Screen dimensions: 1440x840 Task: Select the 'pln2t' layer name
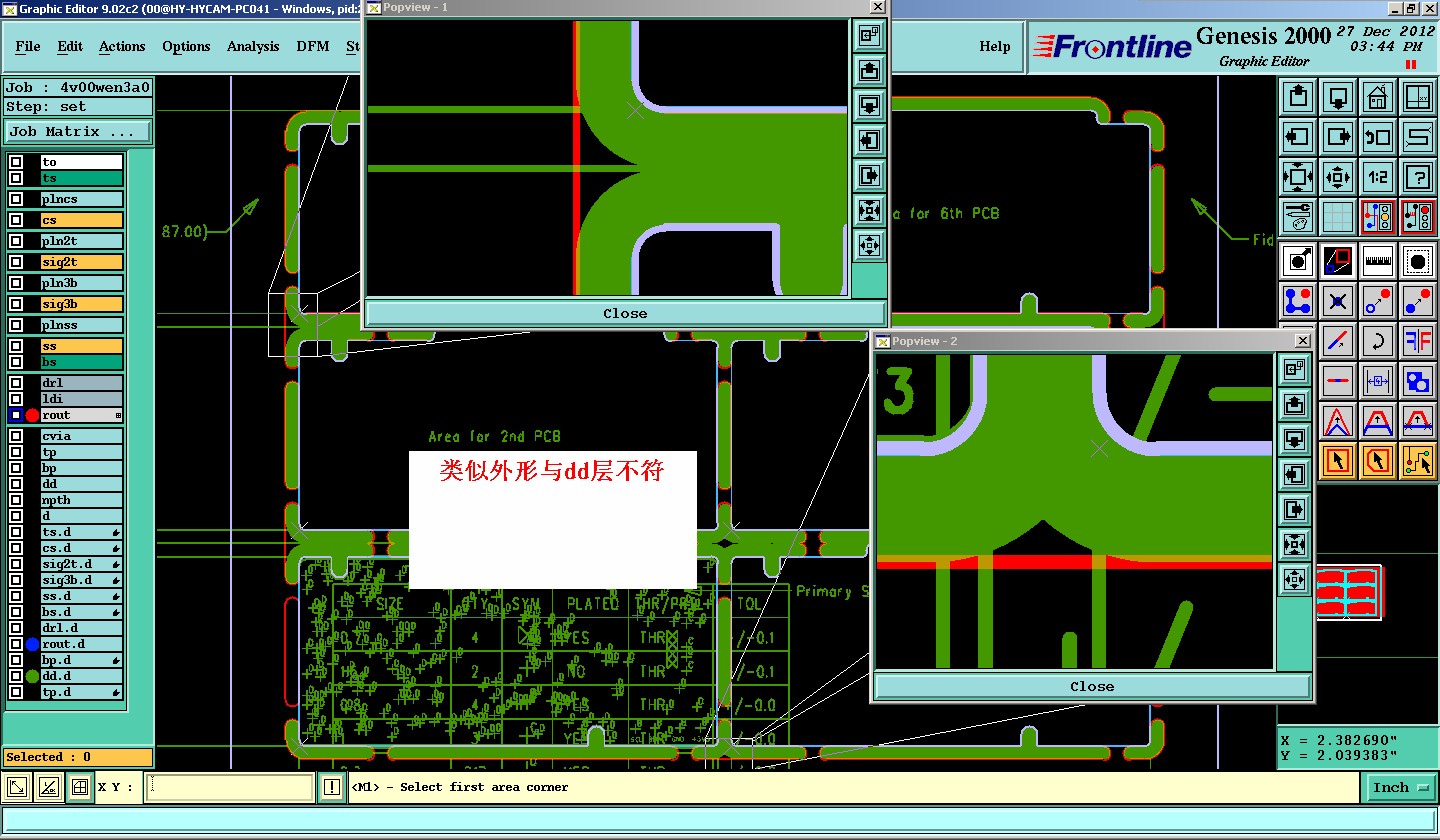[x=81, y=241]
